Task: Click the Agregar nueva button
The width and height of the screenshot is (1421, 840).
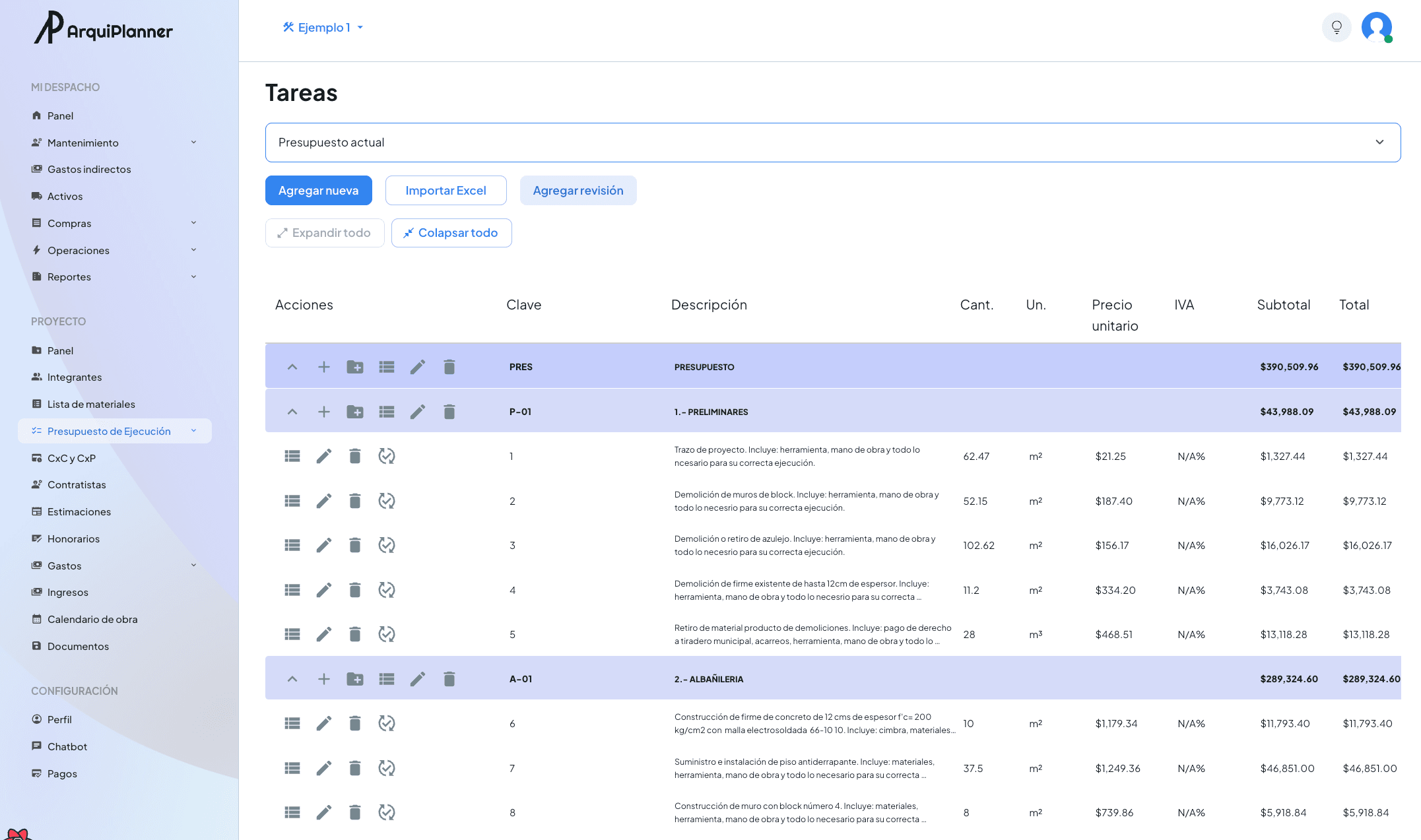Action: (318, 191)
